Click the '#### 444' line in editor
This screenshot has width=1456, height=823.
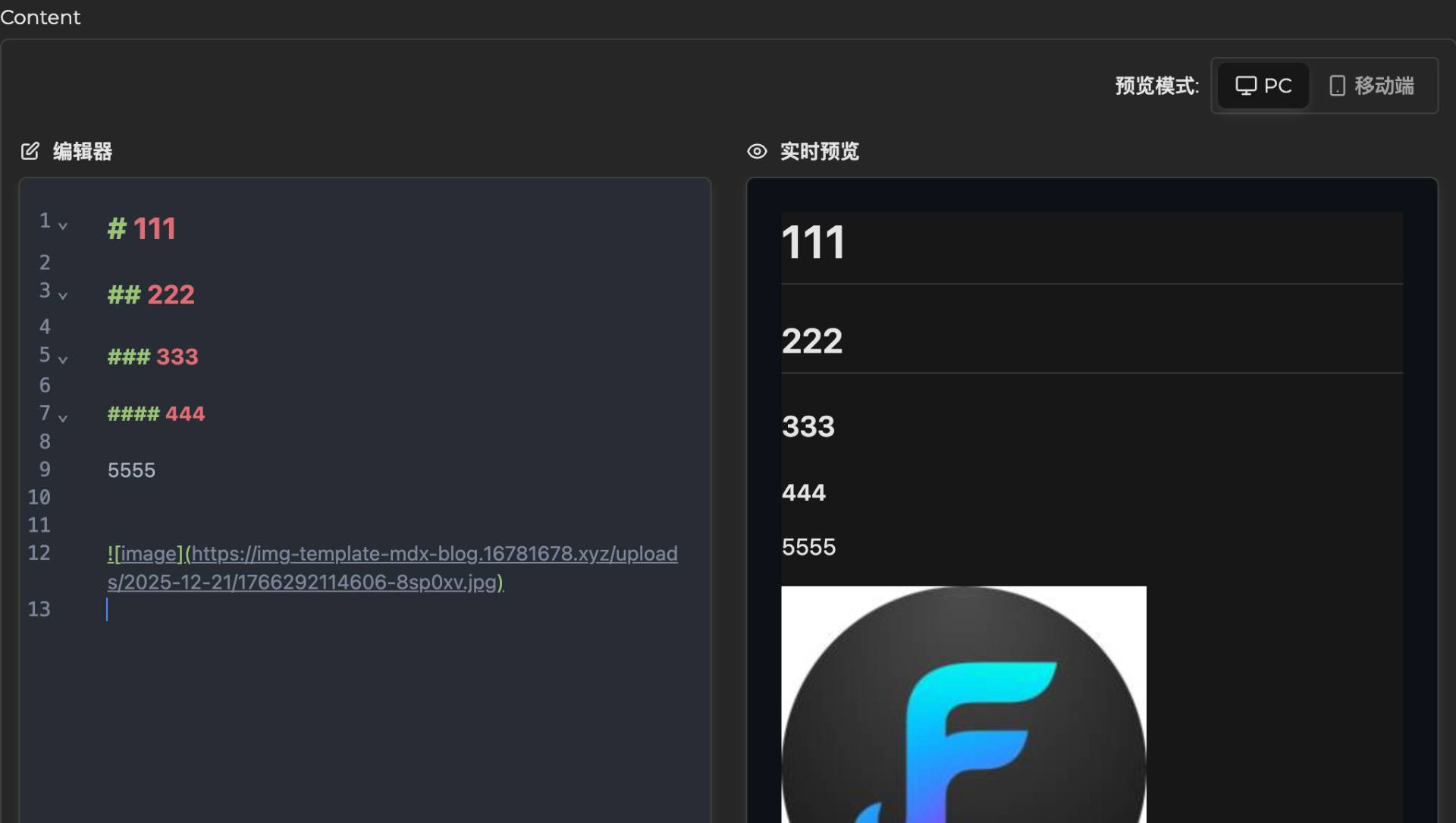coord(156,414)
